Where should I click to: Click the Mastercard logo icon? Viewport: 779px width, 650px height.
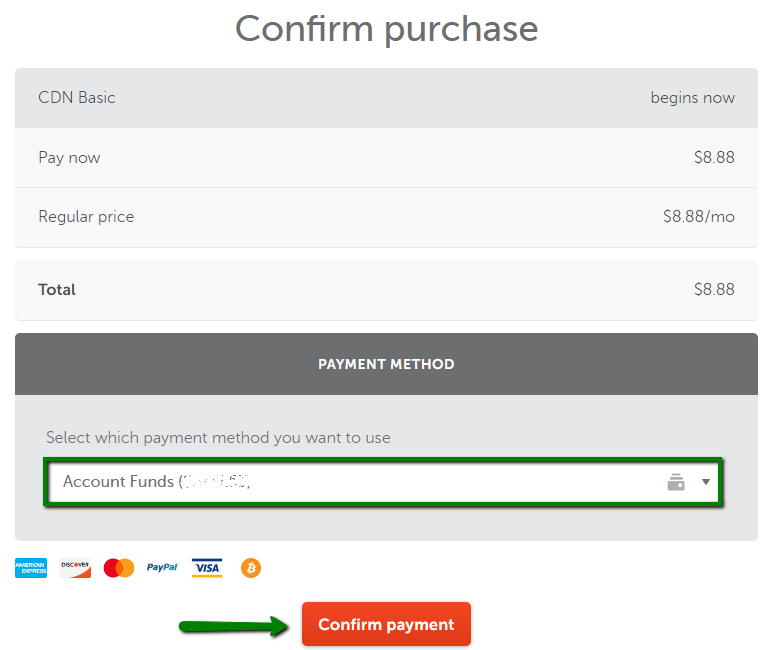[119, 568]
